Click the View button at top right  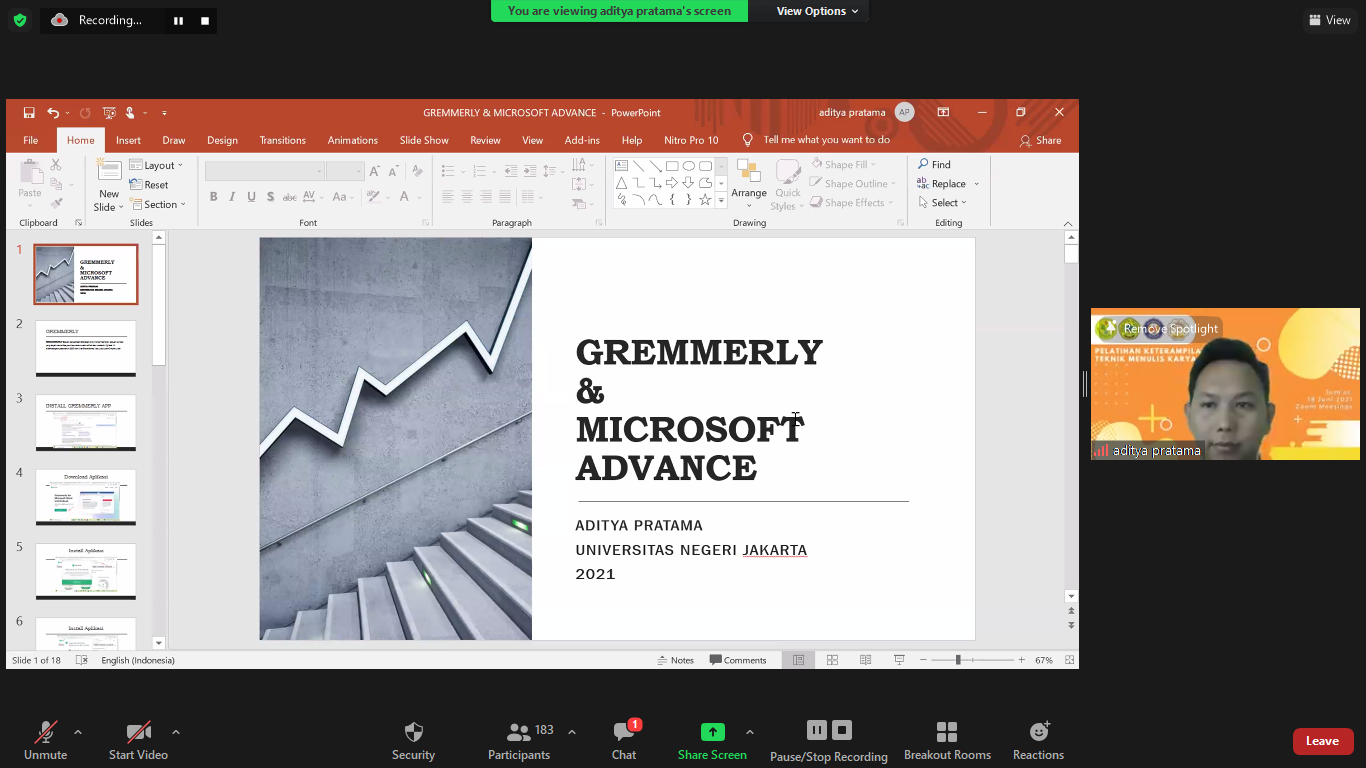[x=1329, y=20]
